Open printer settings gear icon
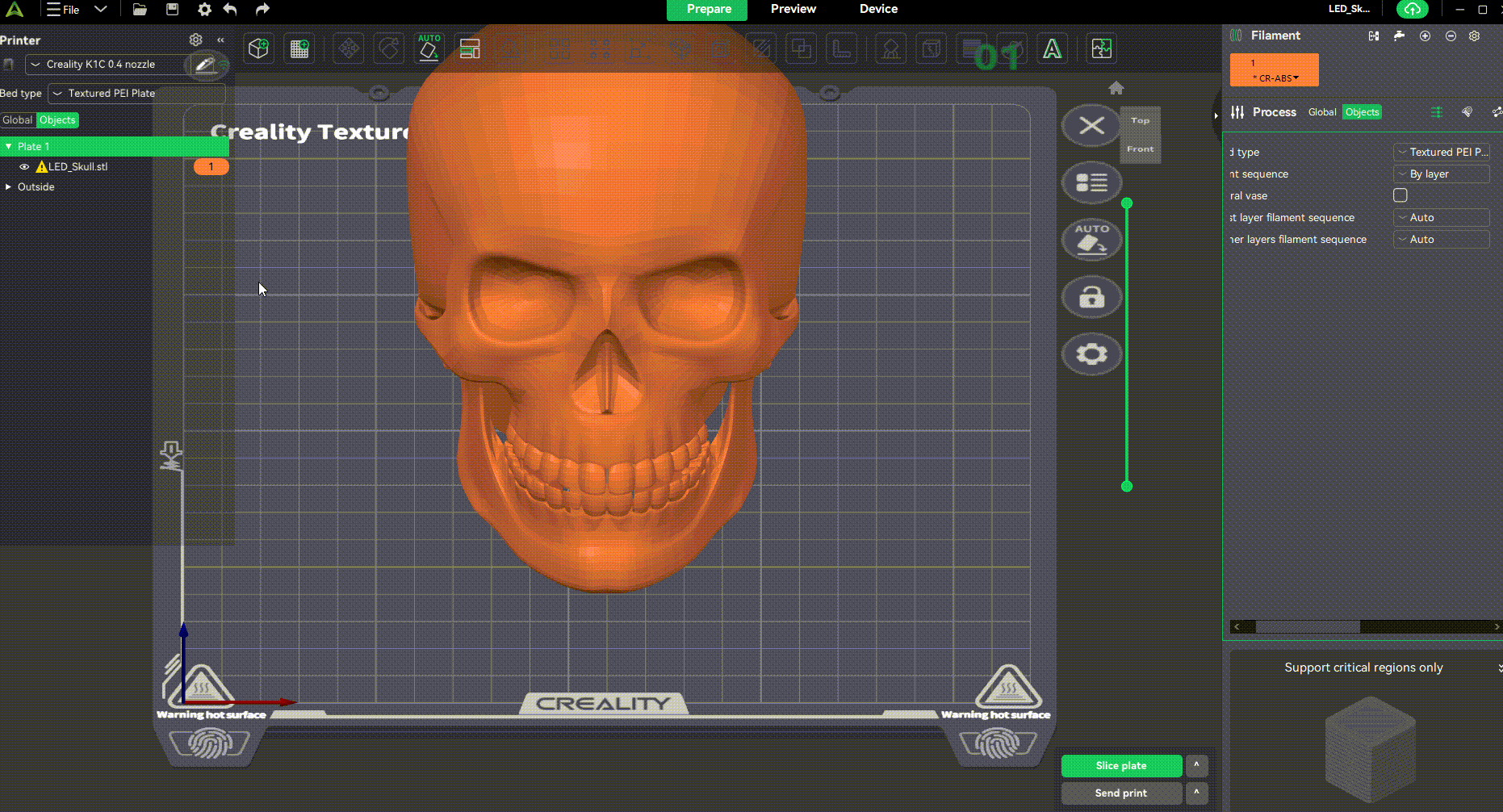 [195, 40]
